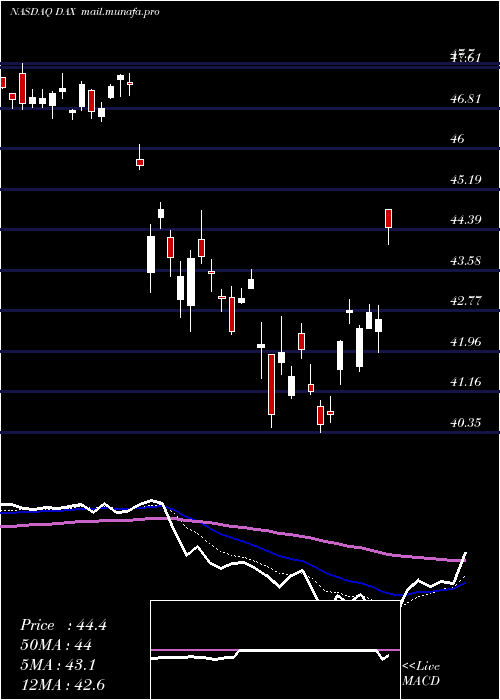Click the 41.16 price axis label

[466, 382]
